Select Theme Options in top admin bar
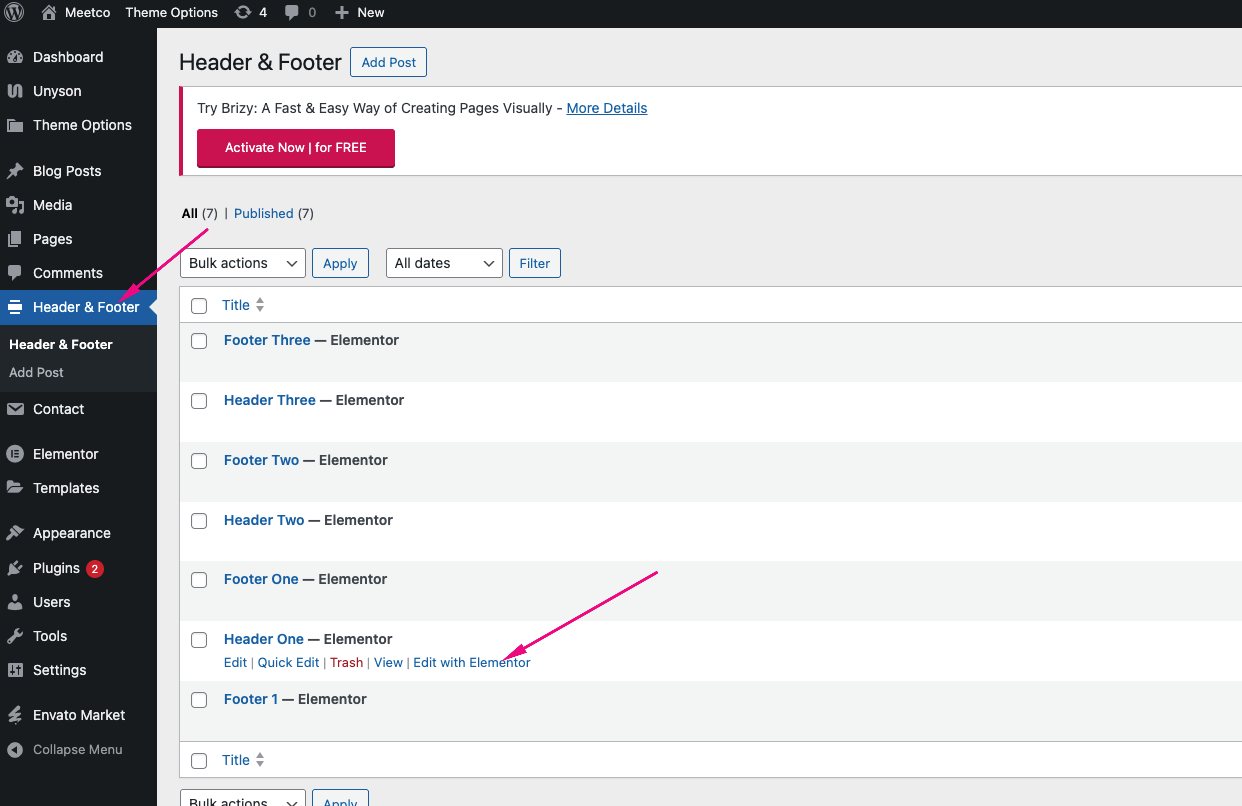The image size is (1242, 806). (x=171, y=13)
